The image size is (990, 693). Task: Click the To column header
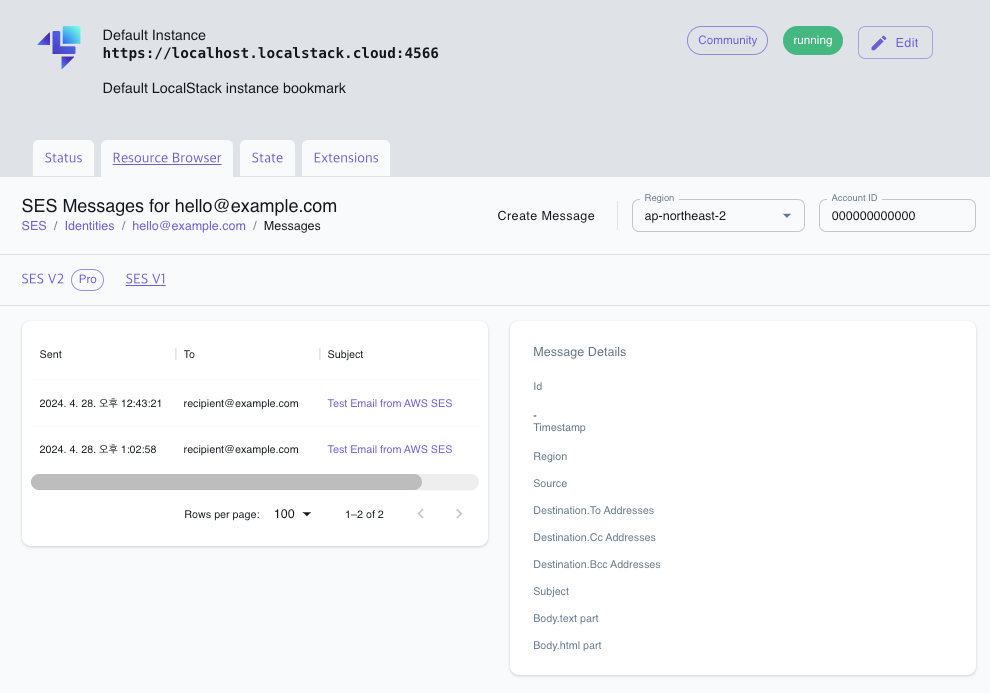[x=189, y=355]
